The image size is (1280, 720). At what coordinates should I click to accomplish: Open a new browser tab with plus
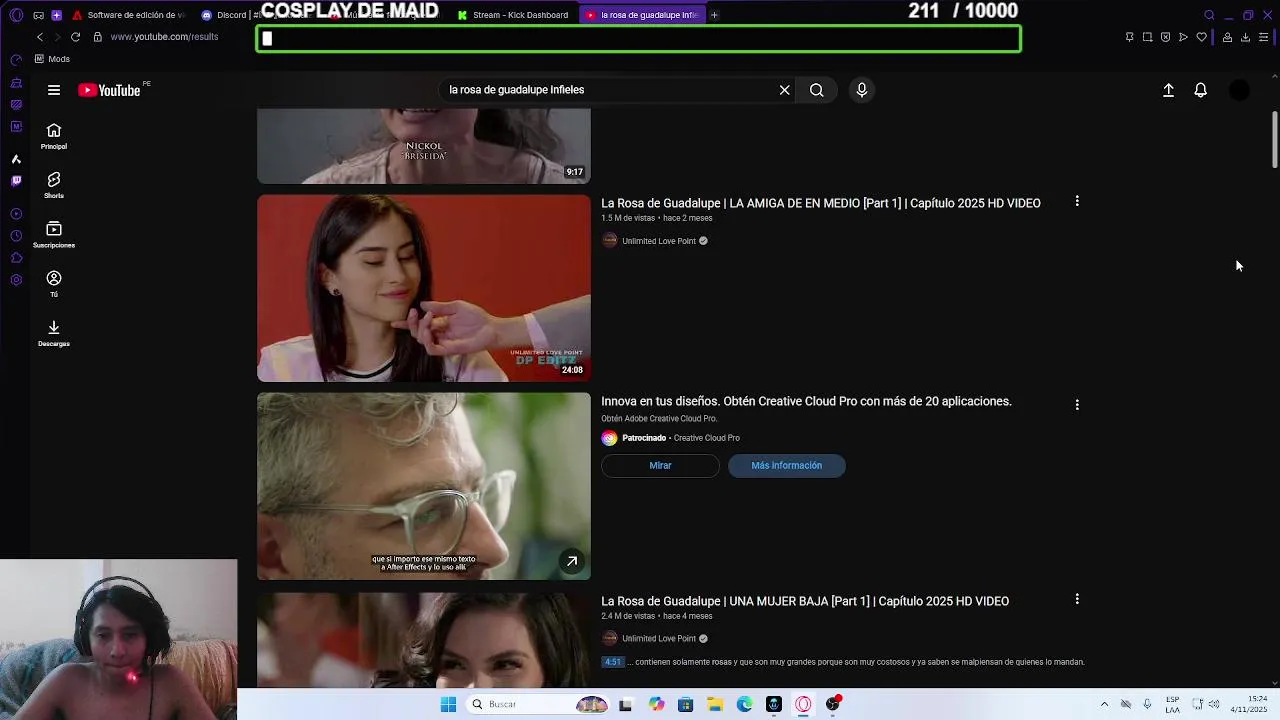(714, 15)
